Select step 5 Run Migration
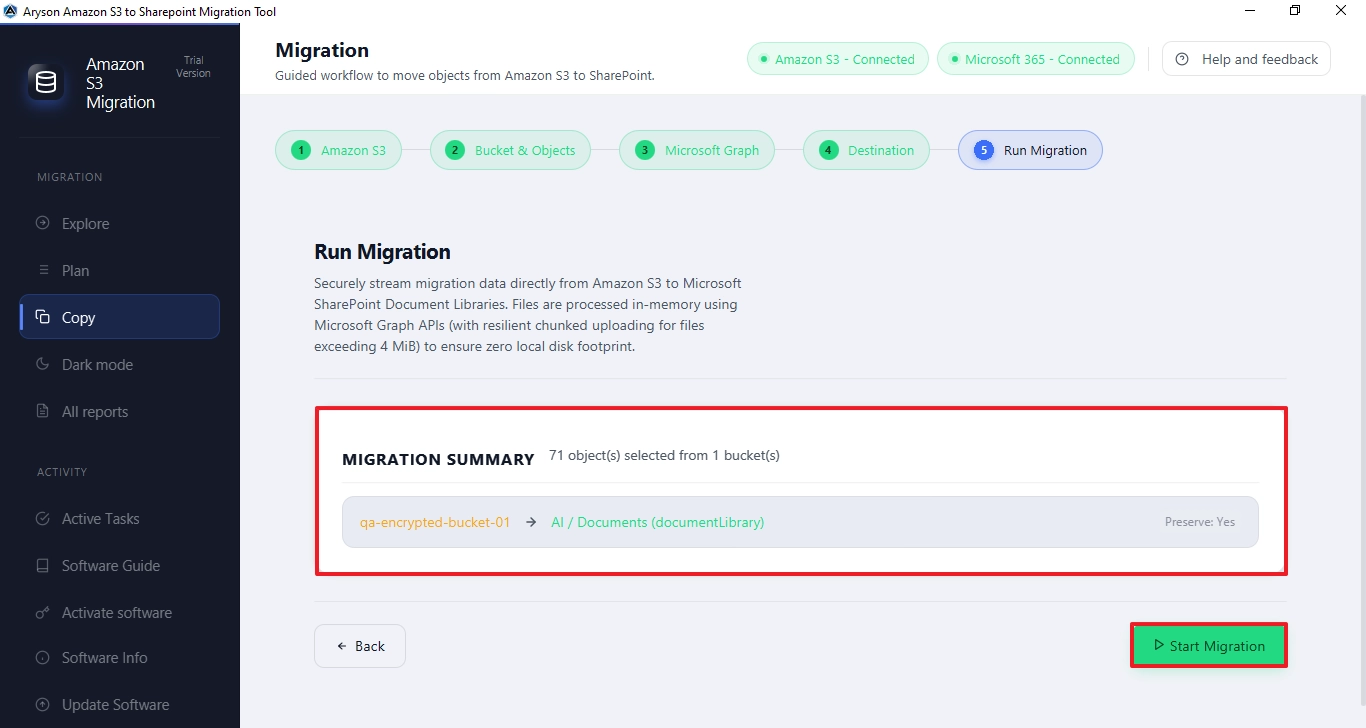Screen dimensions: 1366x728 click(1030, 150)
